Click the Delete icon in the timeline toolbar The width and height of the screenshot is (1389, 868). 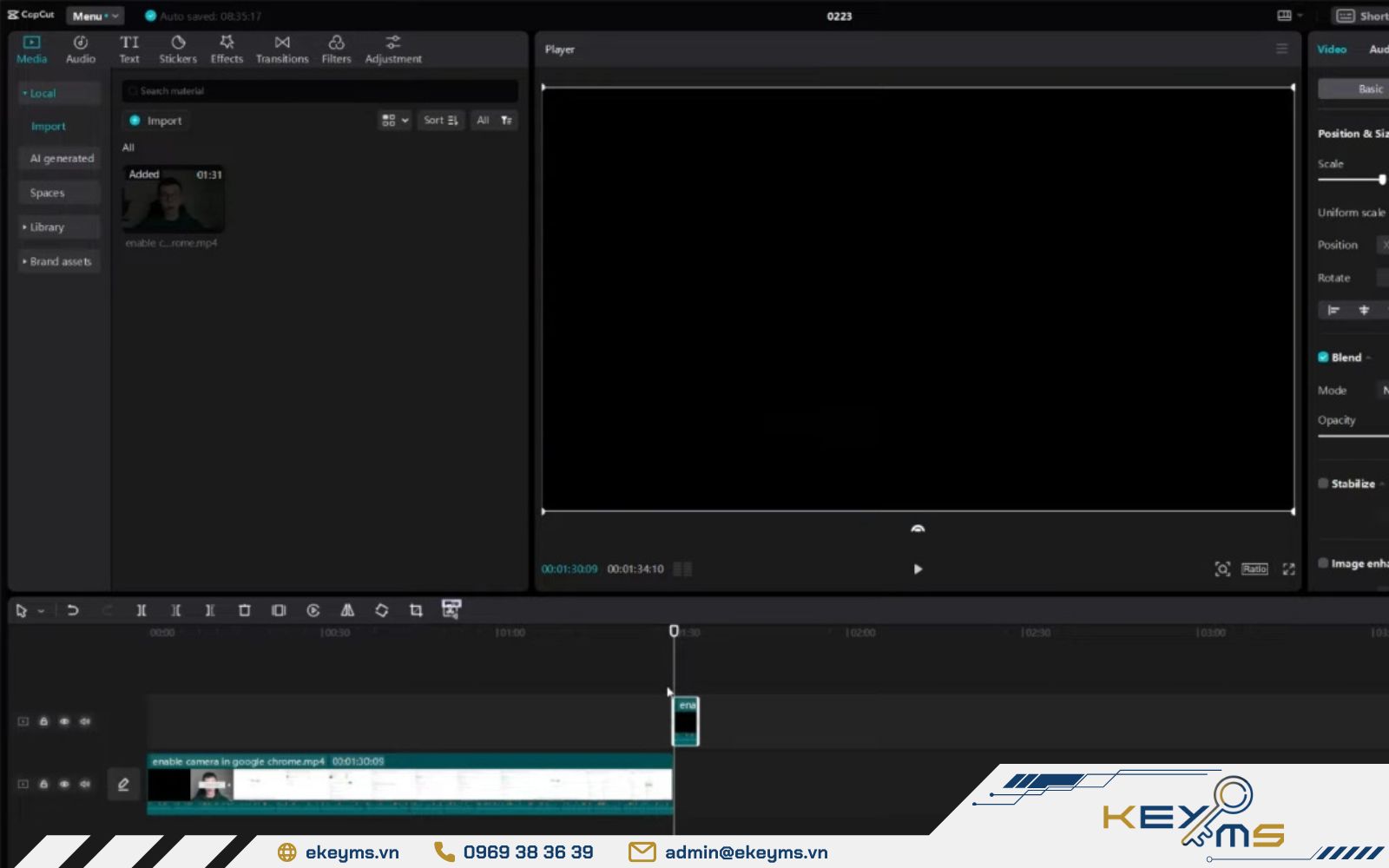pyautogui.click(x=244, y=610)
